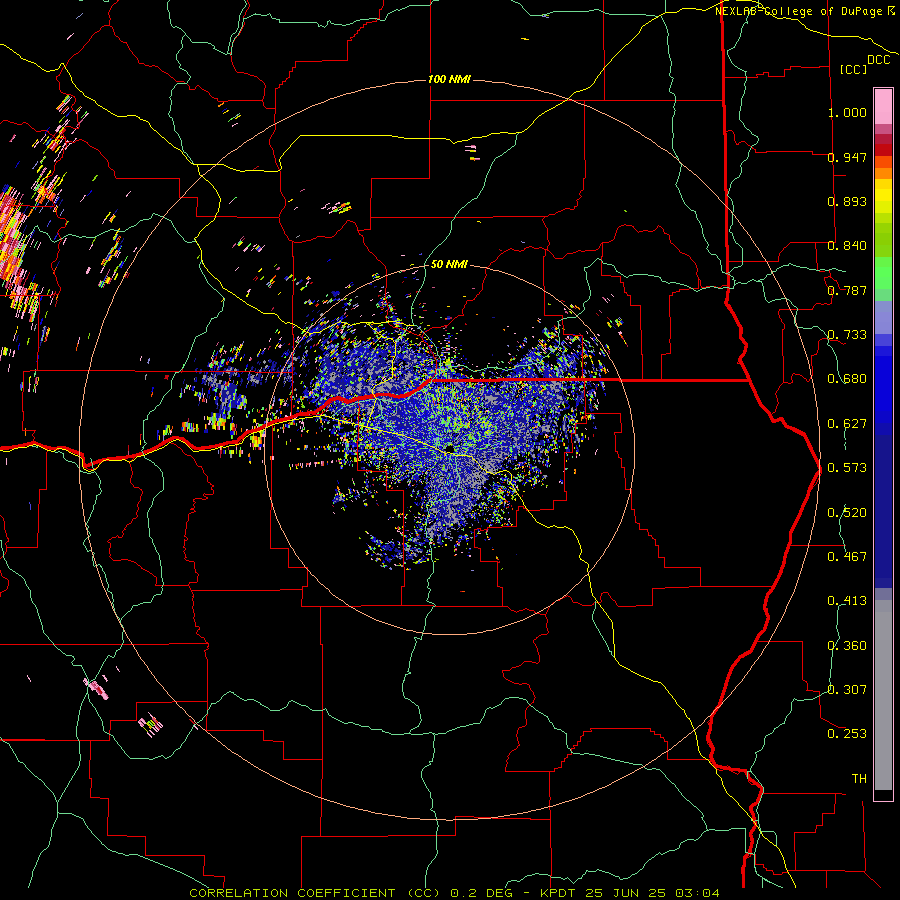
Task: Click the 0.360 value on the color scale
Action: [x=847, y=646]
